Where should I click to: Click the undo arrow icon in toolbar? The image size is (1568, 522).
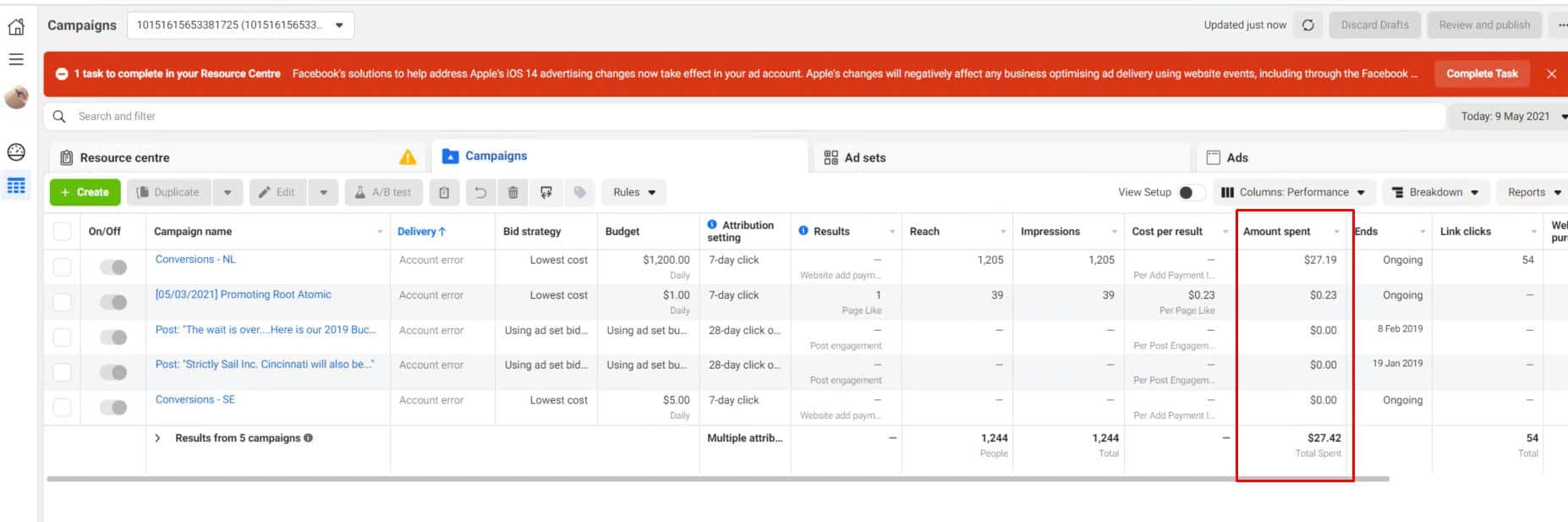(480, 193)
